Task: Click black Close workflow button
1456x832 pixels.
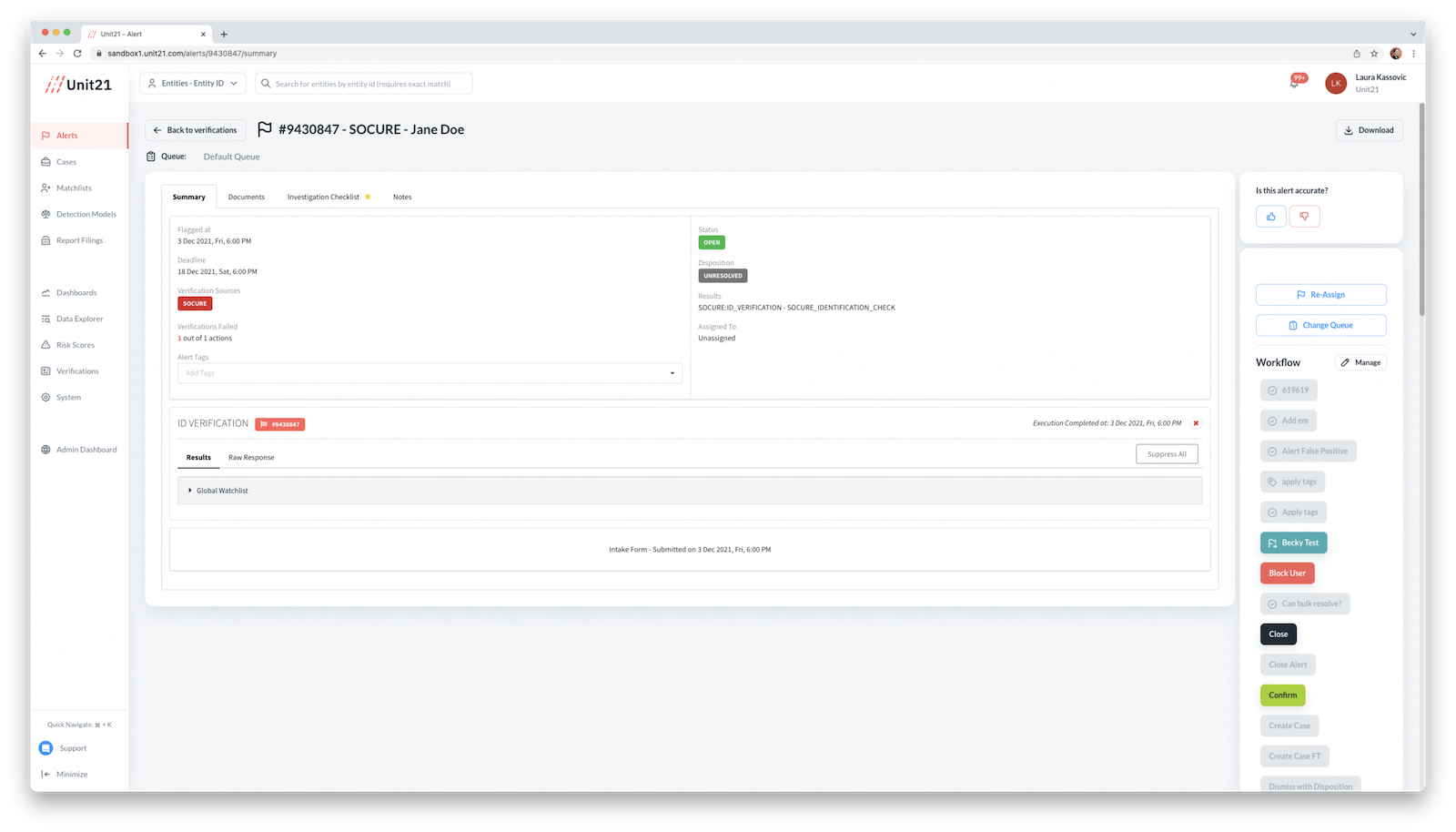Action: [1279, 634]
